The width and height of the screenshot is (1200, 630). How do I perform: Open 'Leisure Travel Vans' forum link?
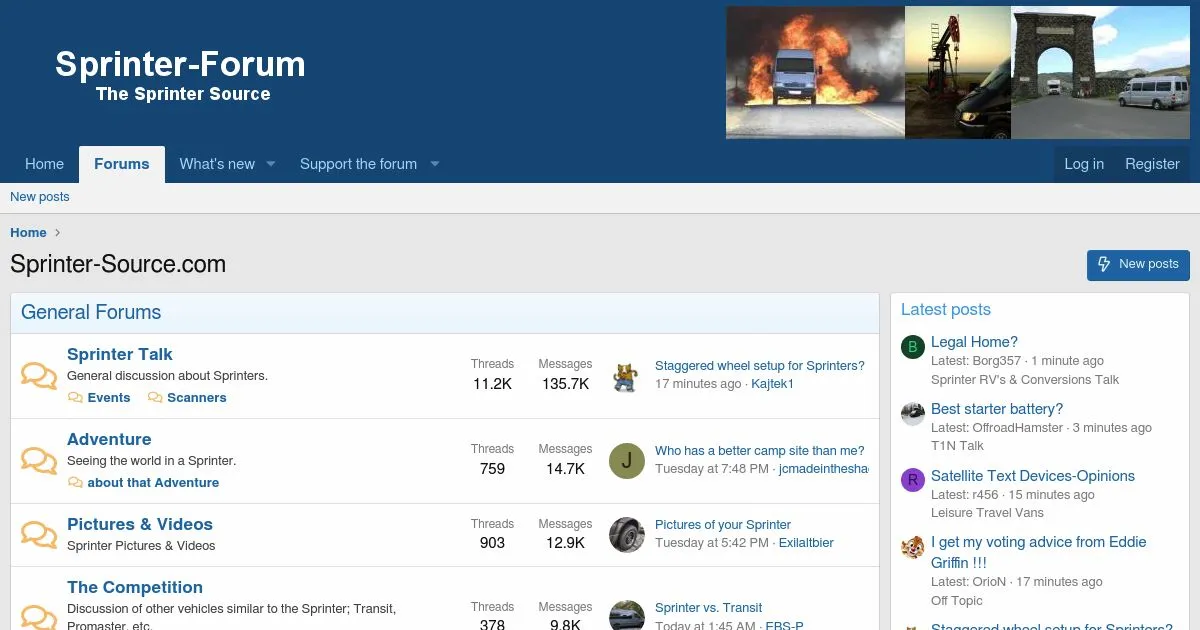click(x=987, y=513)
